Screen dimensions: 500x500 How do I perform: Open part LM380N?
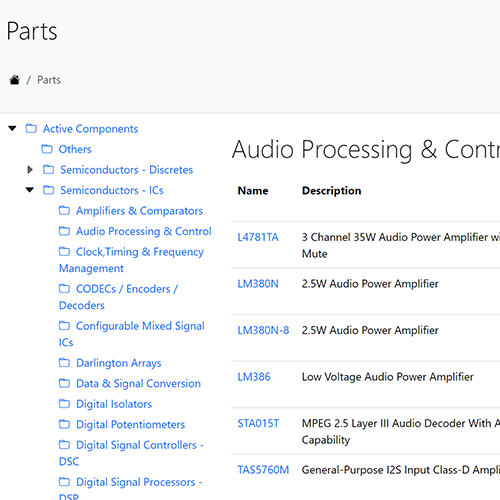(x=258, y=284)
